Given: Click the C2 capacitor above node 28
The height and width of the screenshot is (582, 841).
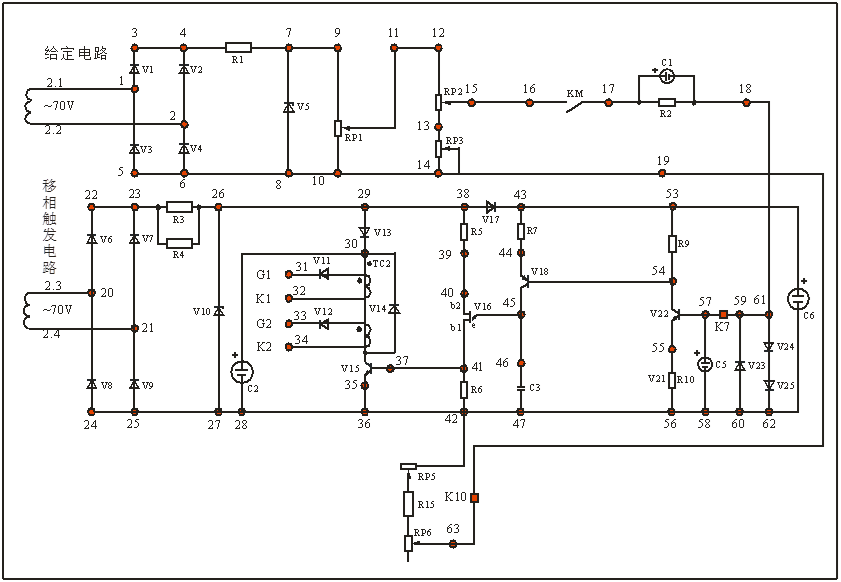Looking at the screenshot, I should tap(242, 371).
